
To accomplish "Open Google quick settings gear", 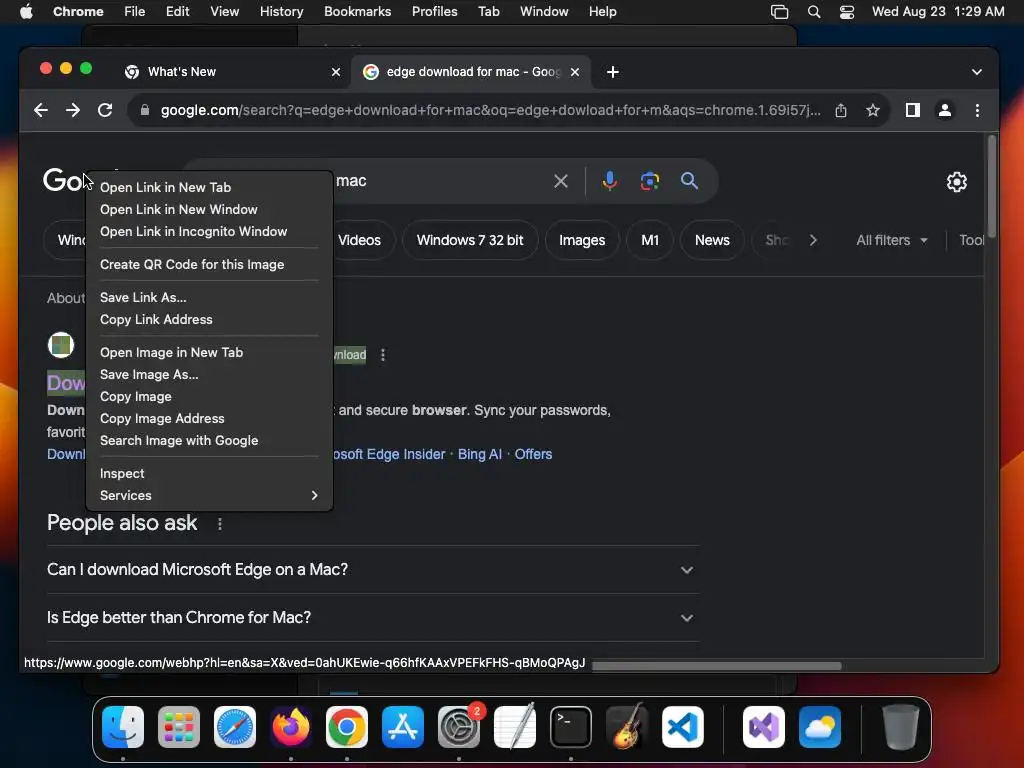I will pos(957,182).
